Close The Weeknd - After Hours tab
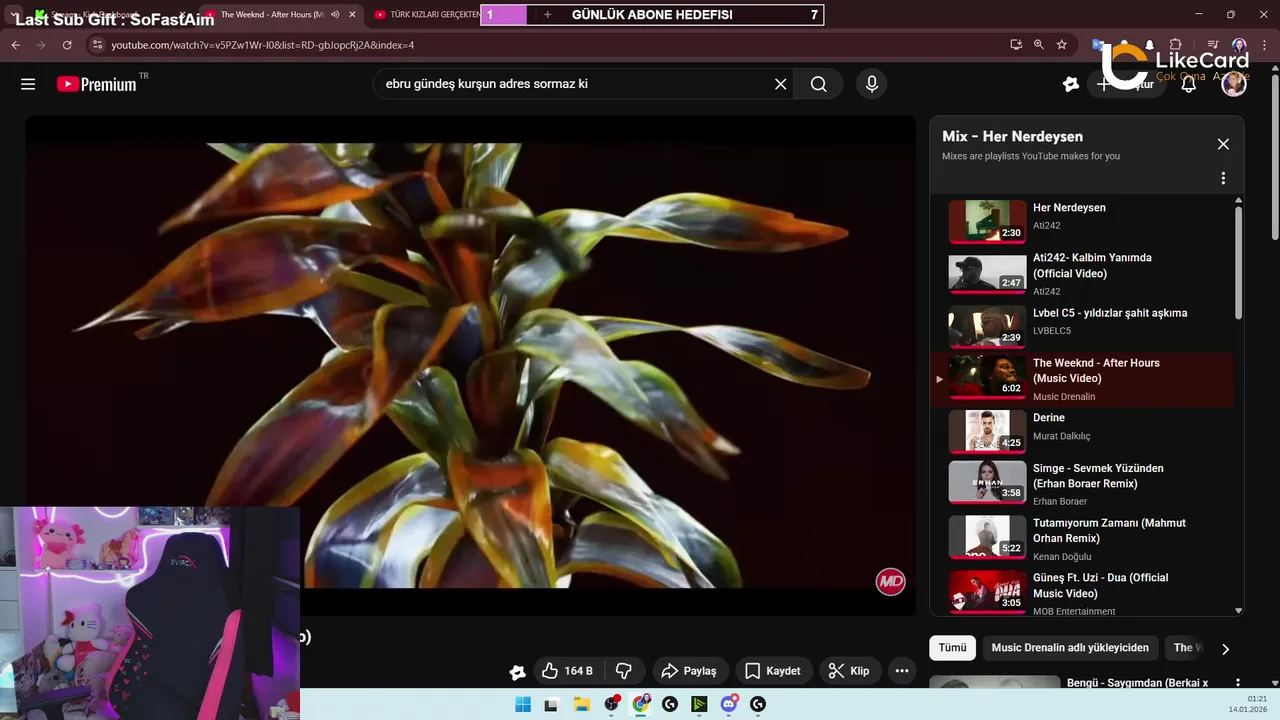1280x720 pixels. [x=352, y=15]
